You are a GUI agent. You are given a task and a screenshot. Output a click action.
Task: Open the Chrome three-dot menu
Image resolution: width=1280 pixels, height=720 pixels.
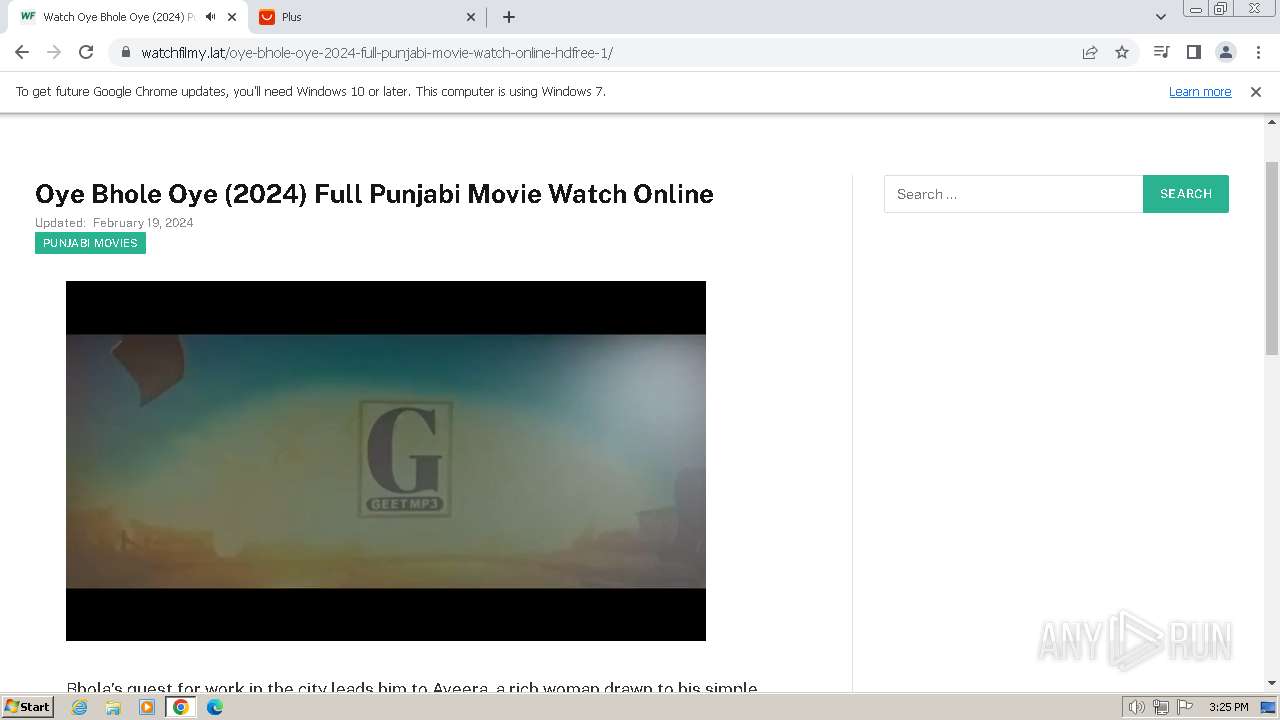click(x=1258, y=53)
